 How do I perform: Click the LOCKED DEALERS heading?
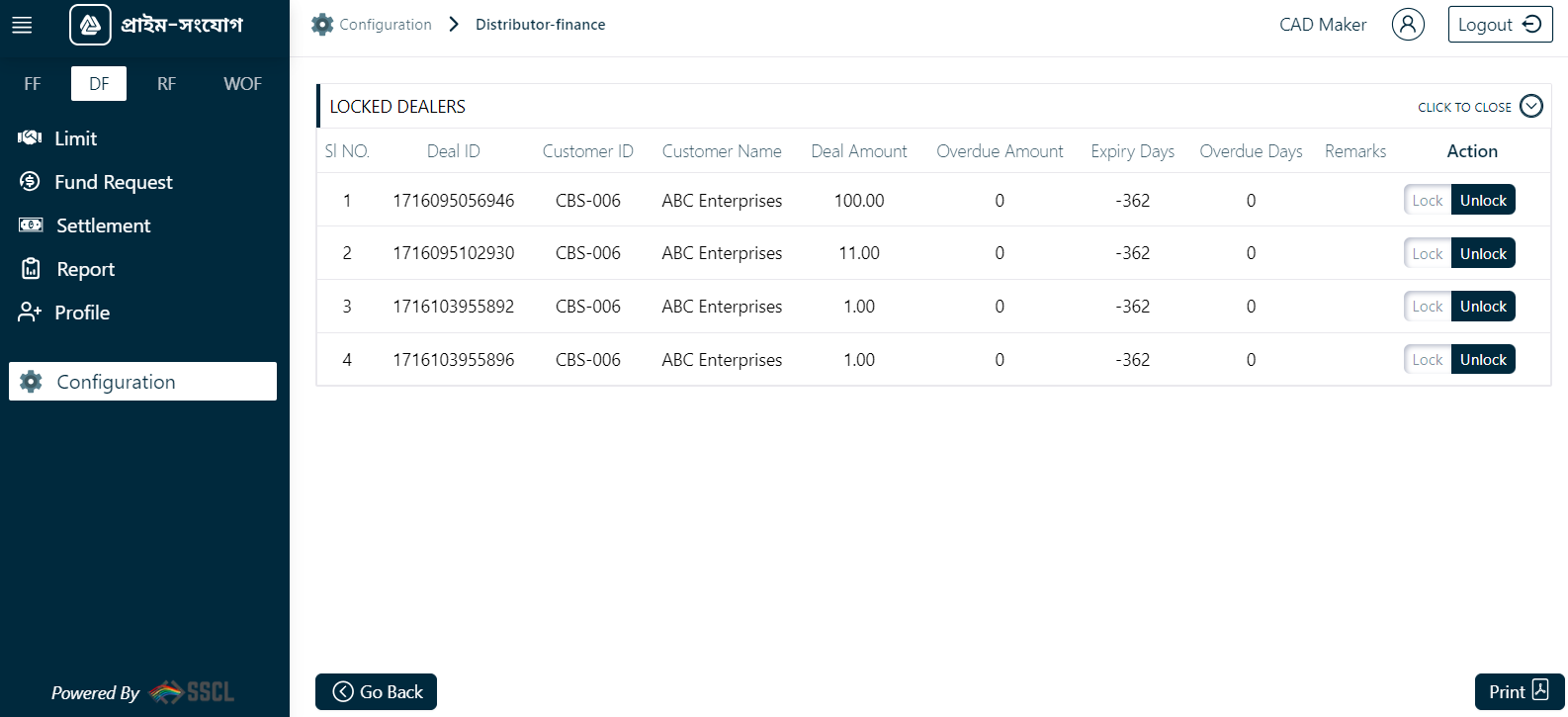(x=397, y=106)
